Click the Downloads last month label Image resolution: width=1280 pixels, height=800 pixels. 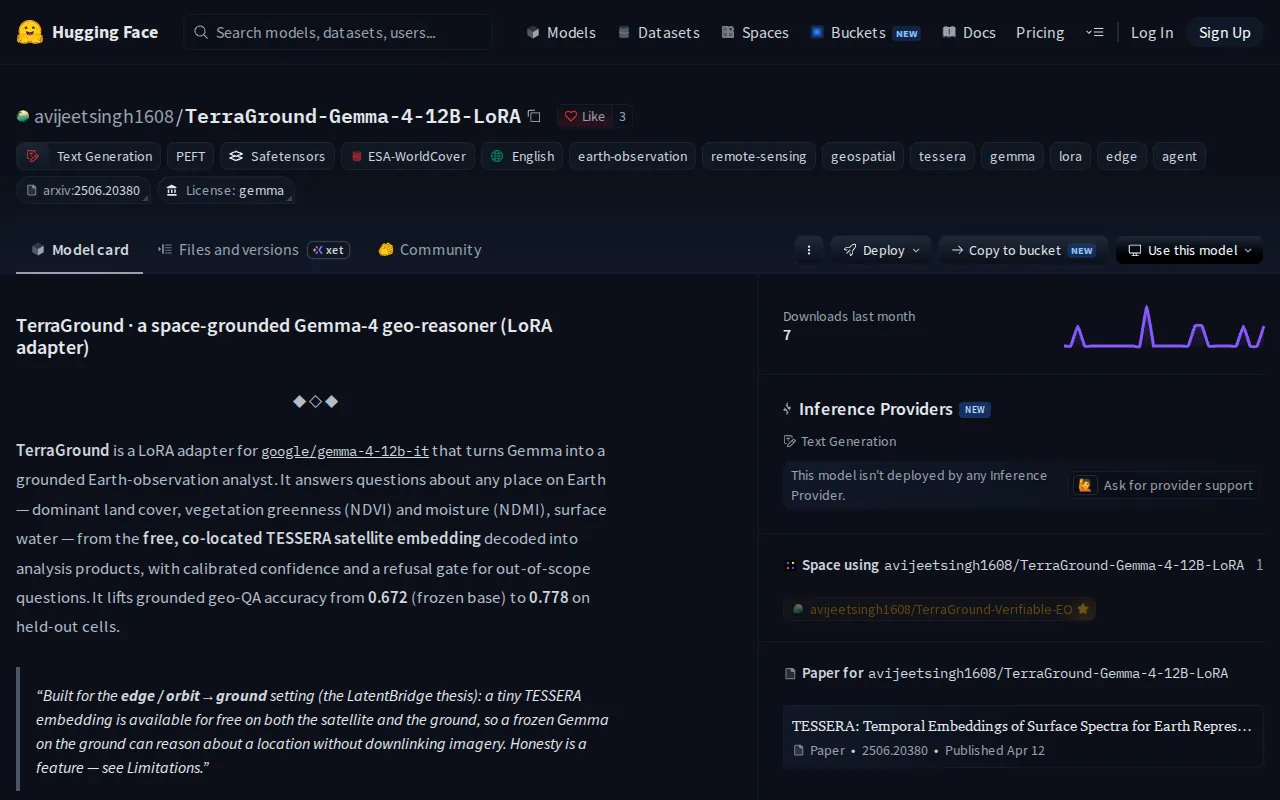click(x=849, y=316)
